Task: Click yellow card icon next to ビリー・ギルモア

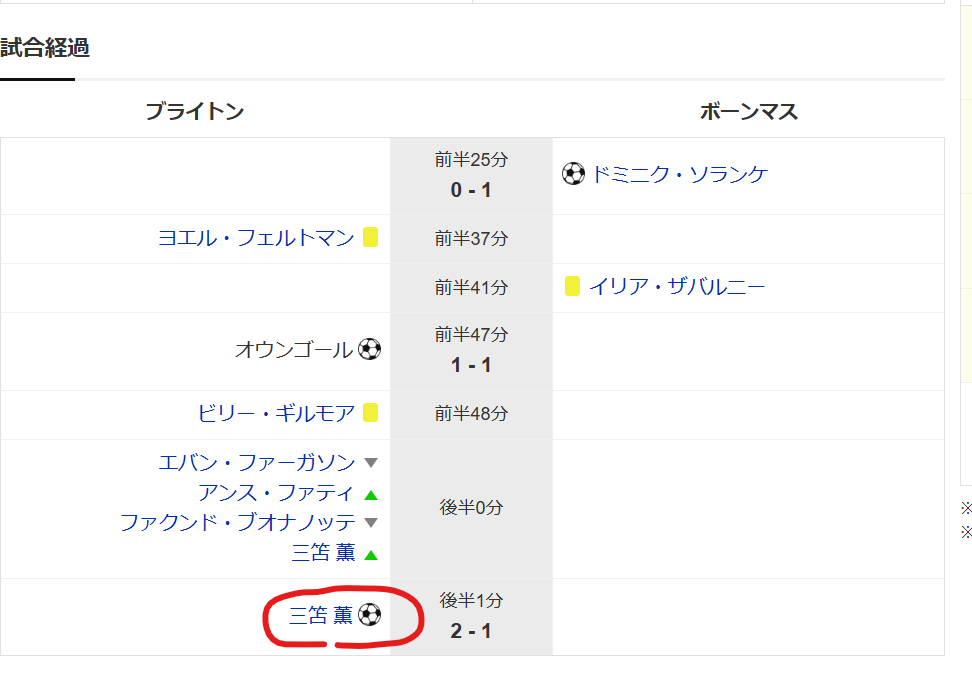Action: click(371, 413)
